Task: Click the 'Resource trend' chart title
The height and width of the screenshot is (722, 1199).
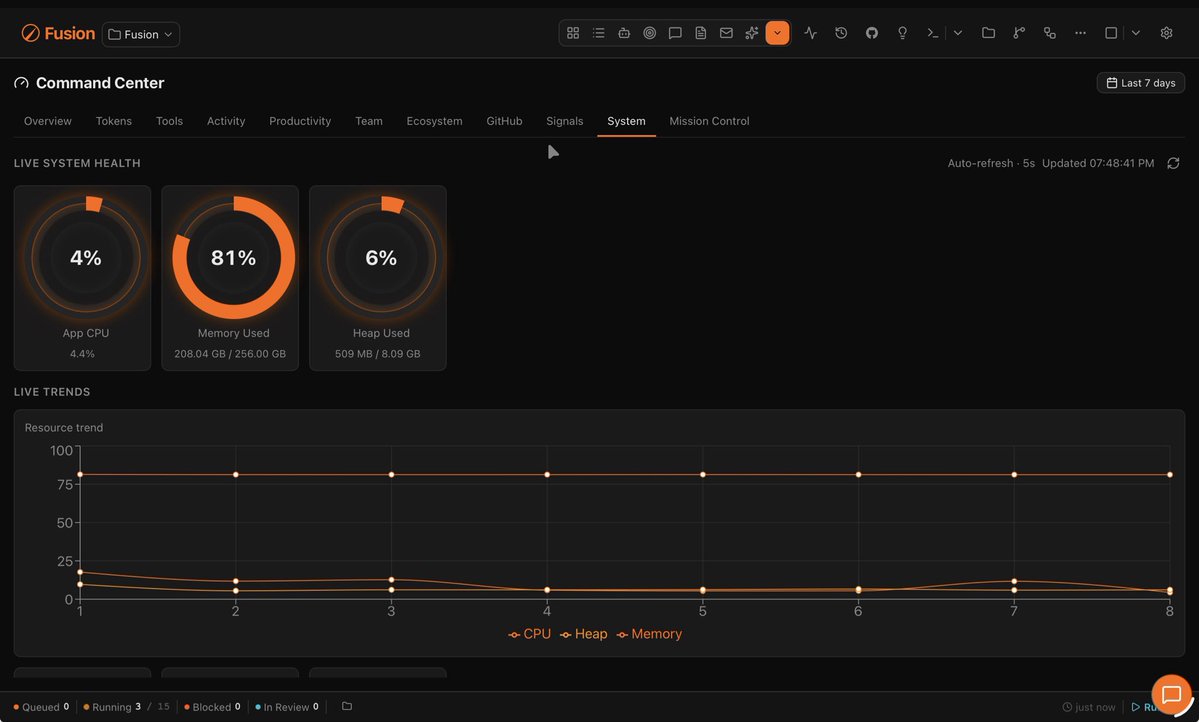Action: 63,428
